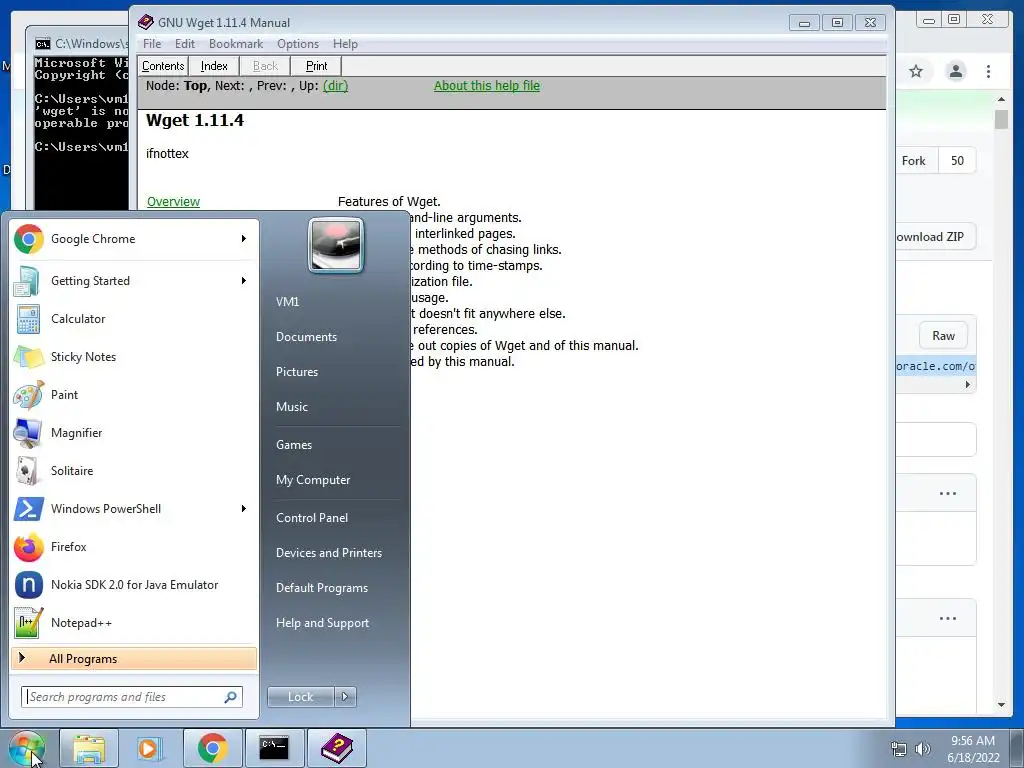This screenshot has width=1024, height=768.
Task: Click the Lock button
Action: 300,697
